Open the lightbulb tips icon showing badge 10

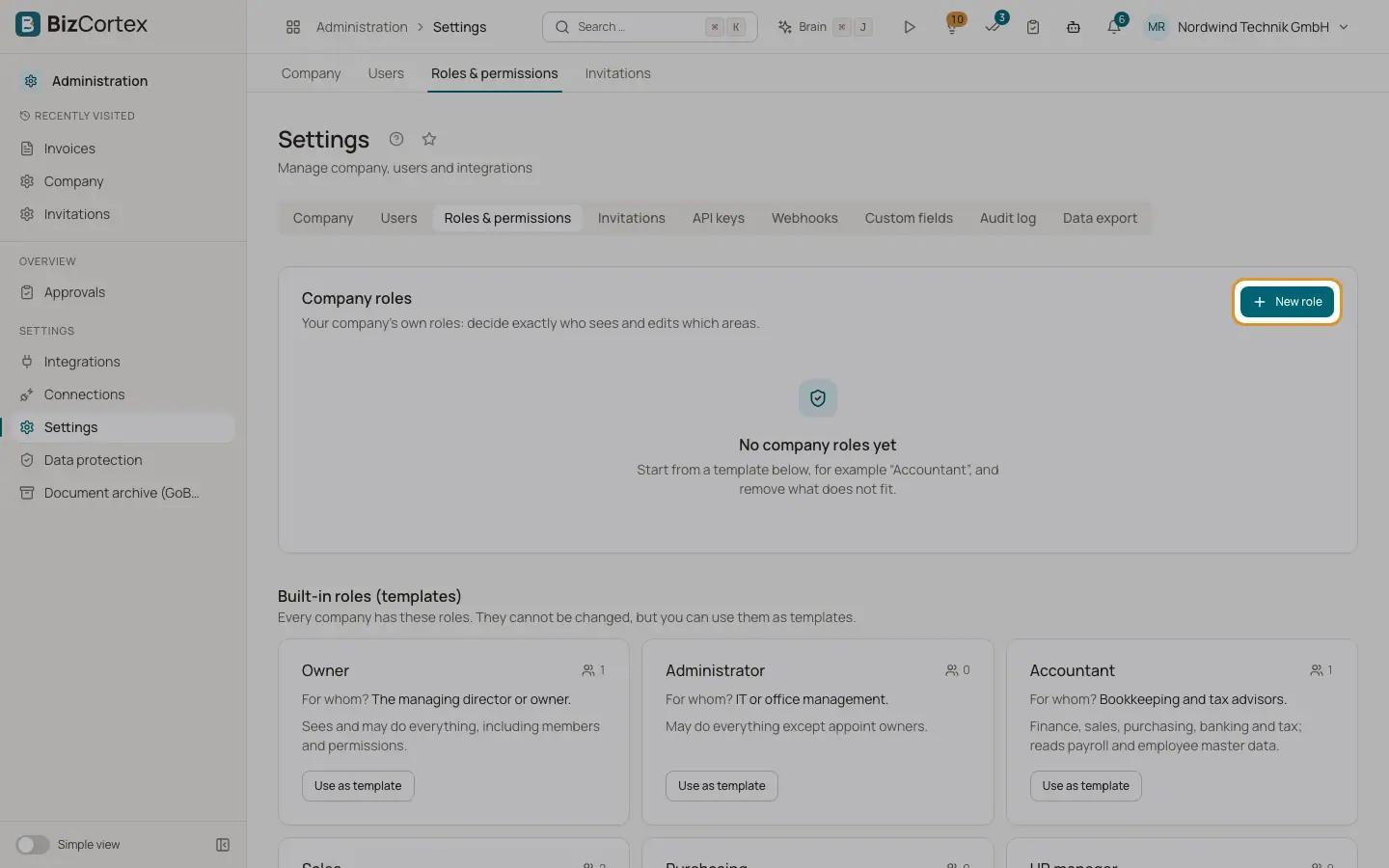coord(952,27)
